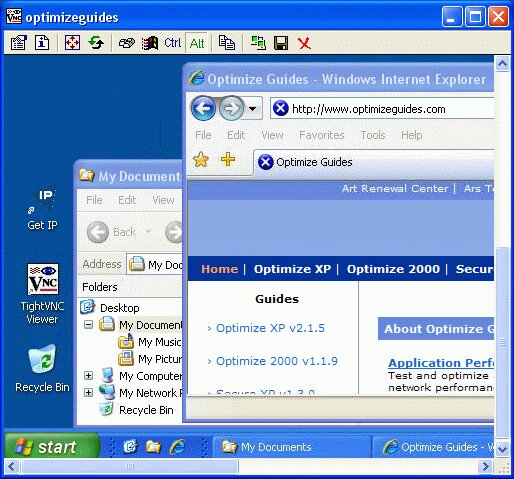Go back in Internet Explorer
The height and width of the screenshot is (479, 514).
(x=203, y=108)
